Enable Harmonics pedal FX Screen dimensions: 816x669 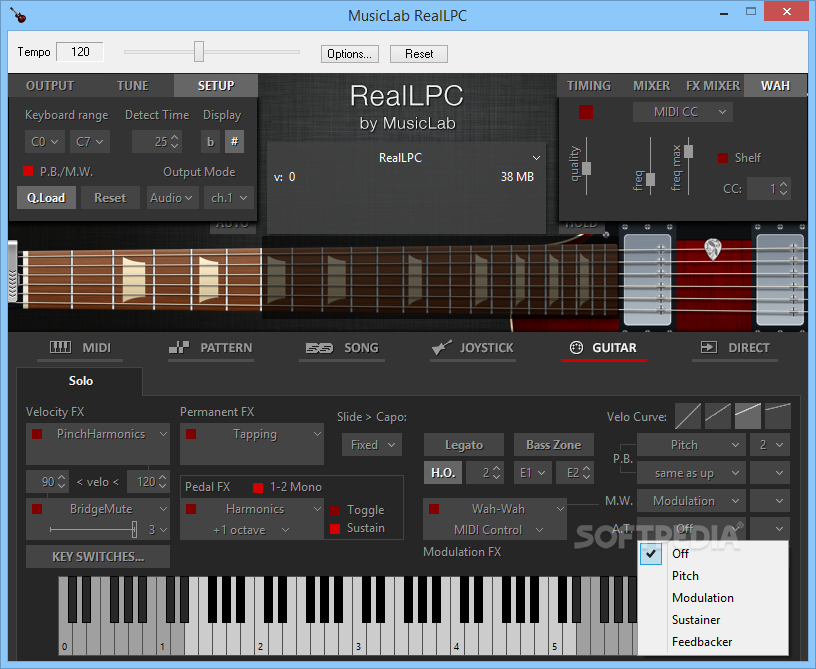pos(191,509)
